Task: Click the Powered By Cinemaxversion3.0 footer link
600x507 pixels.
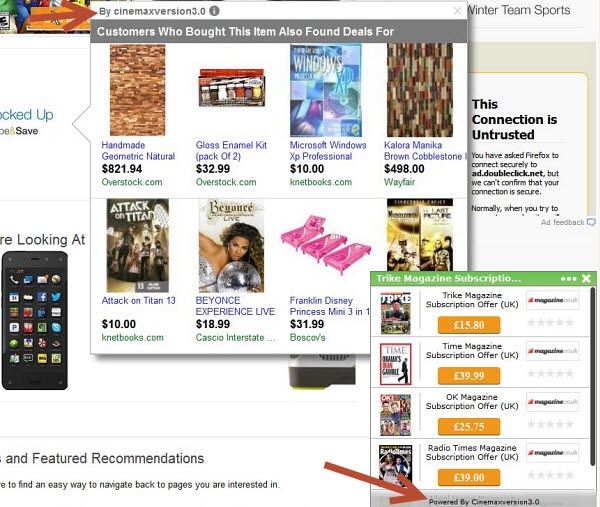Action: [x=484, y=502]
